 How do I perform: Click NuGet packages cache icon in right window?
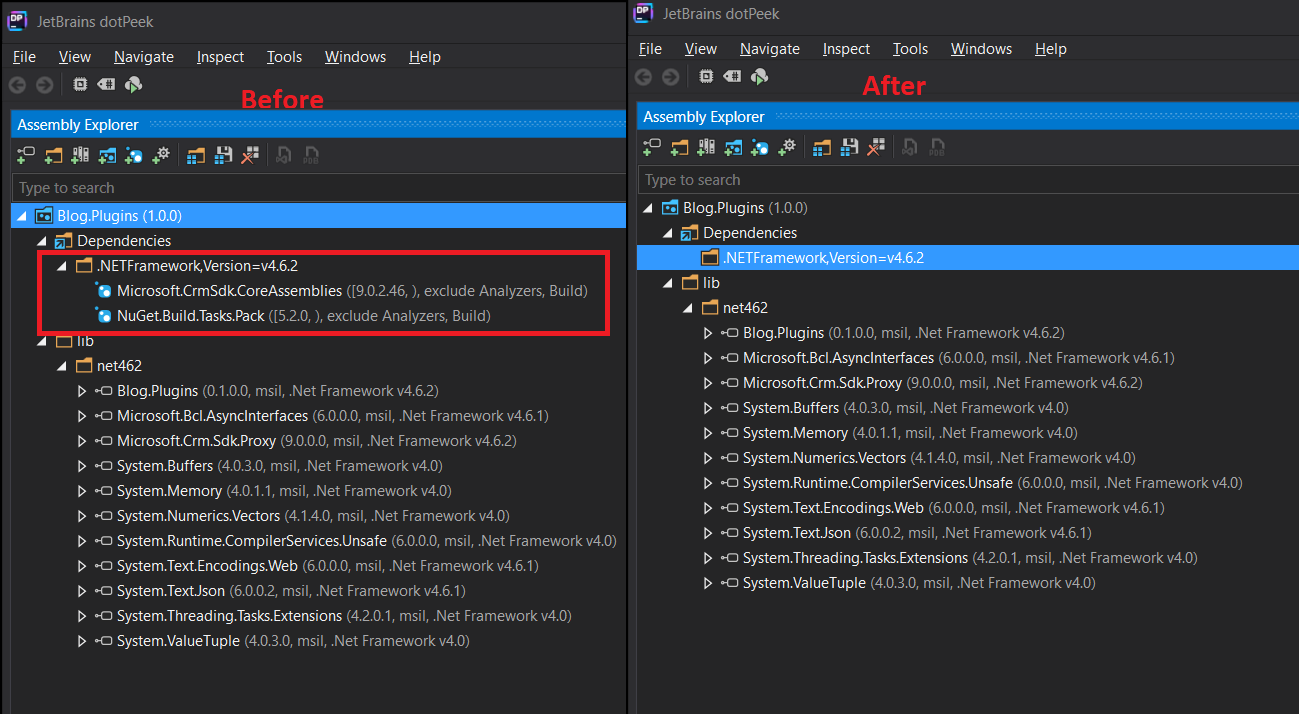(x=760, y=147)
